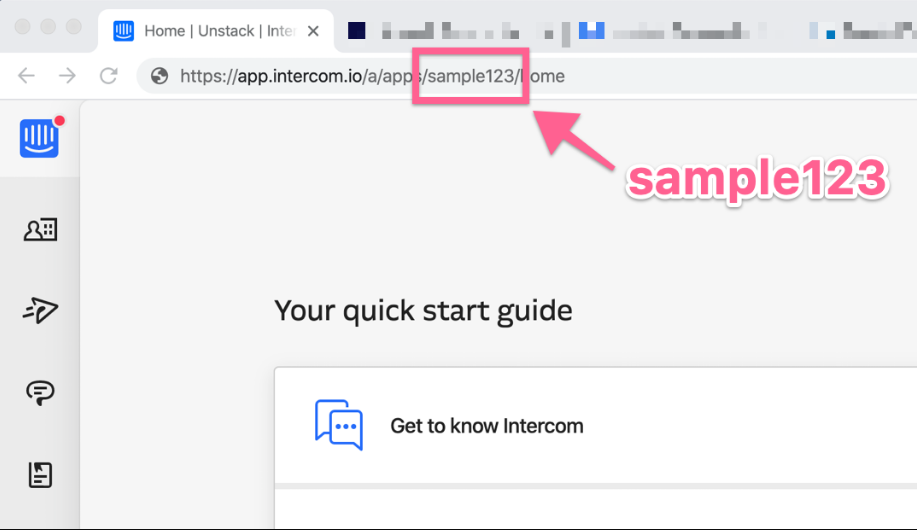Click the Your quick start guide heading

423,311
